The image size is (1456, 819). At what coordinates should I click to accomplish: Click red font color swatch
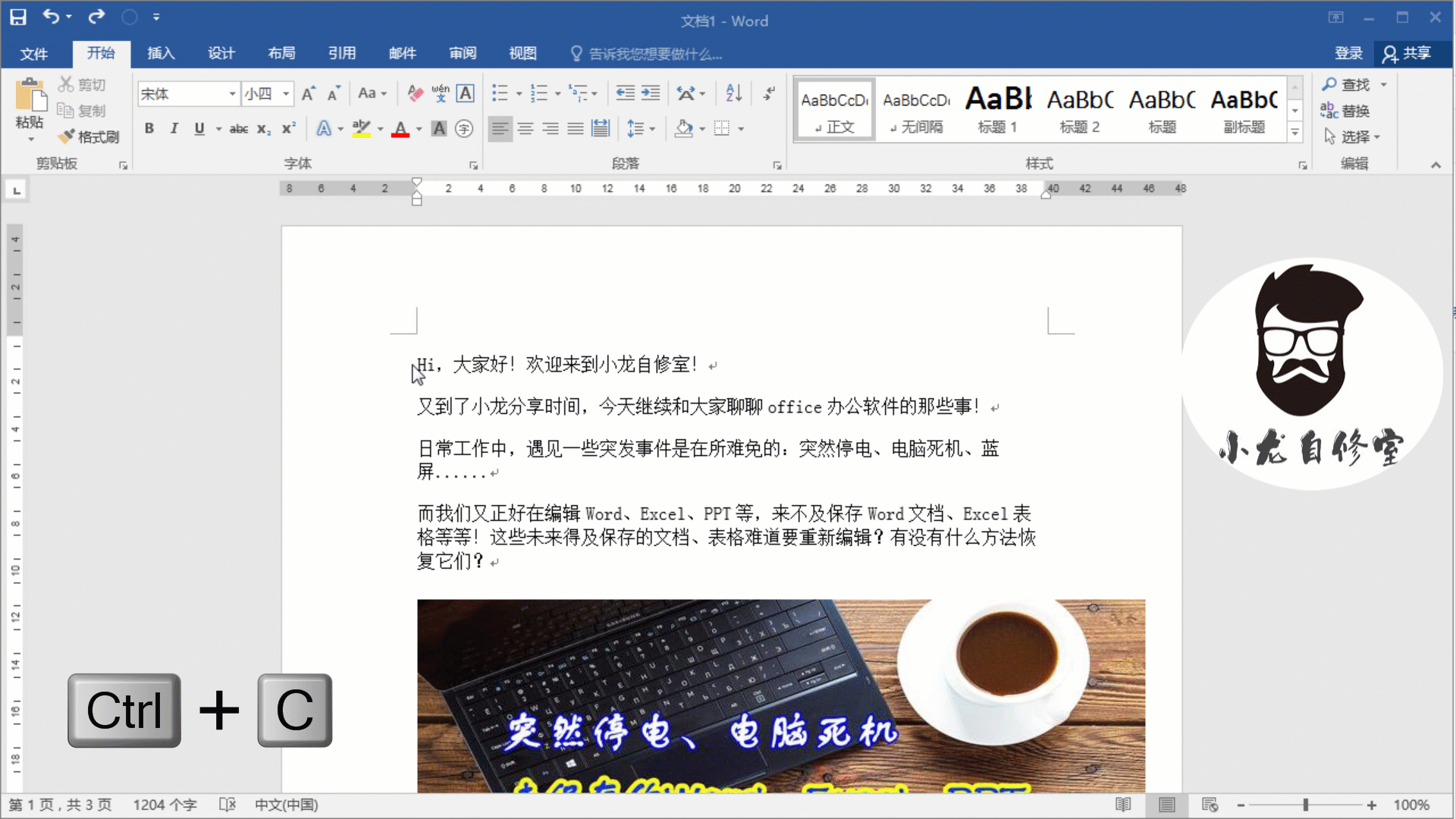point(400,129)
